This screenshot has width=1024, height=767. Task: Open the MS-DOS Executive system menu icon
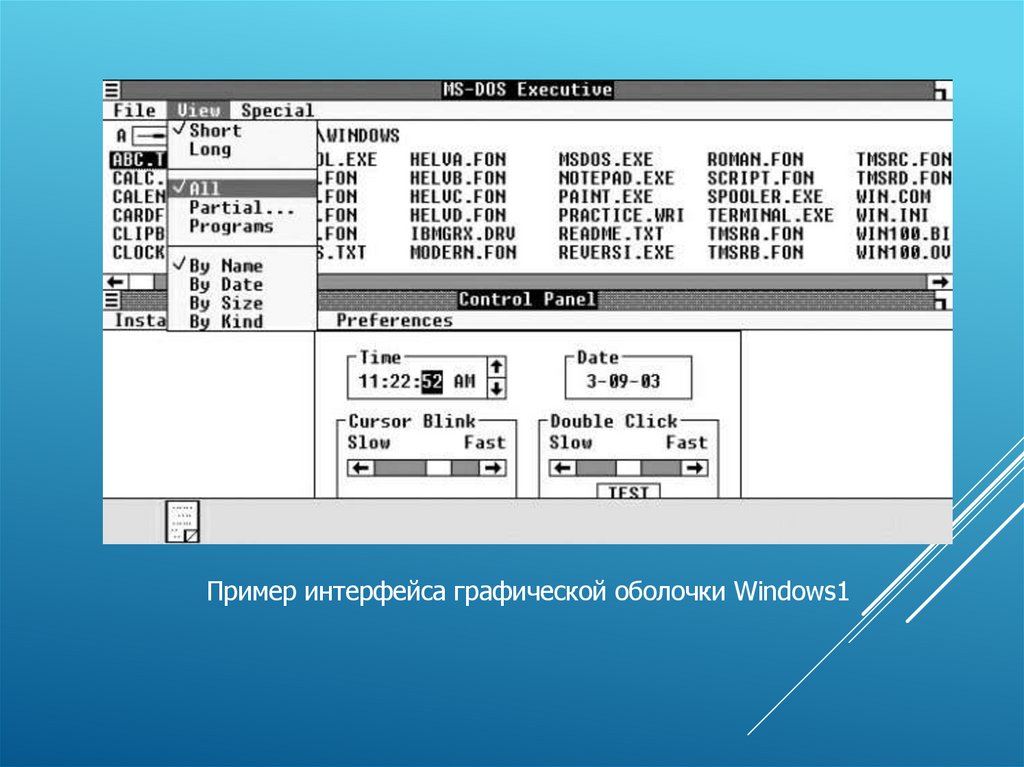coord(112,90)
